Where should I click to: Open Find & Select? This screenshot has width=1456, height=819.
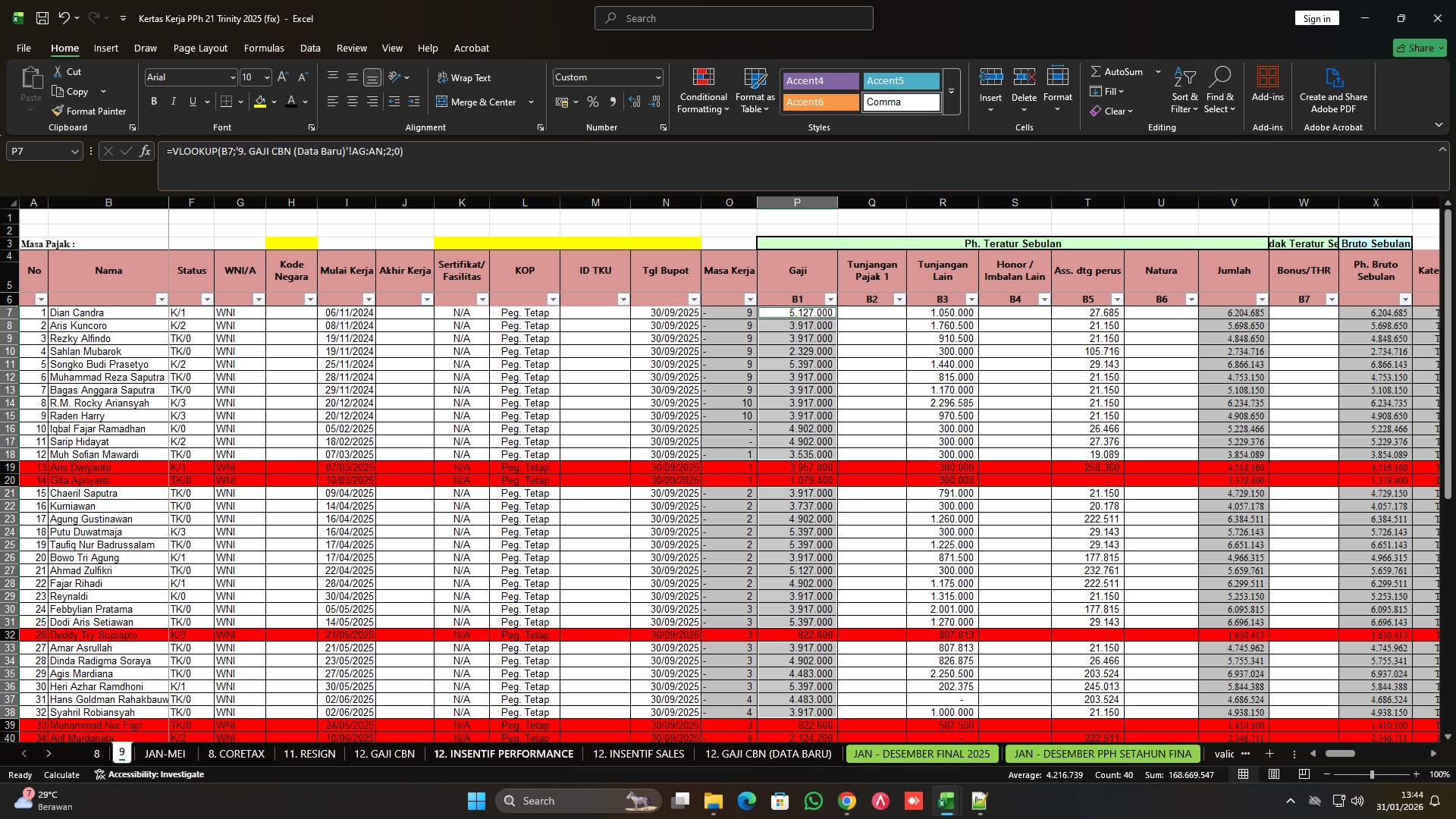[x=1220, y=90]
